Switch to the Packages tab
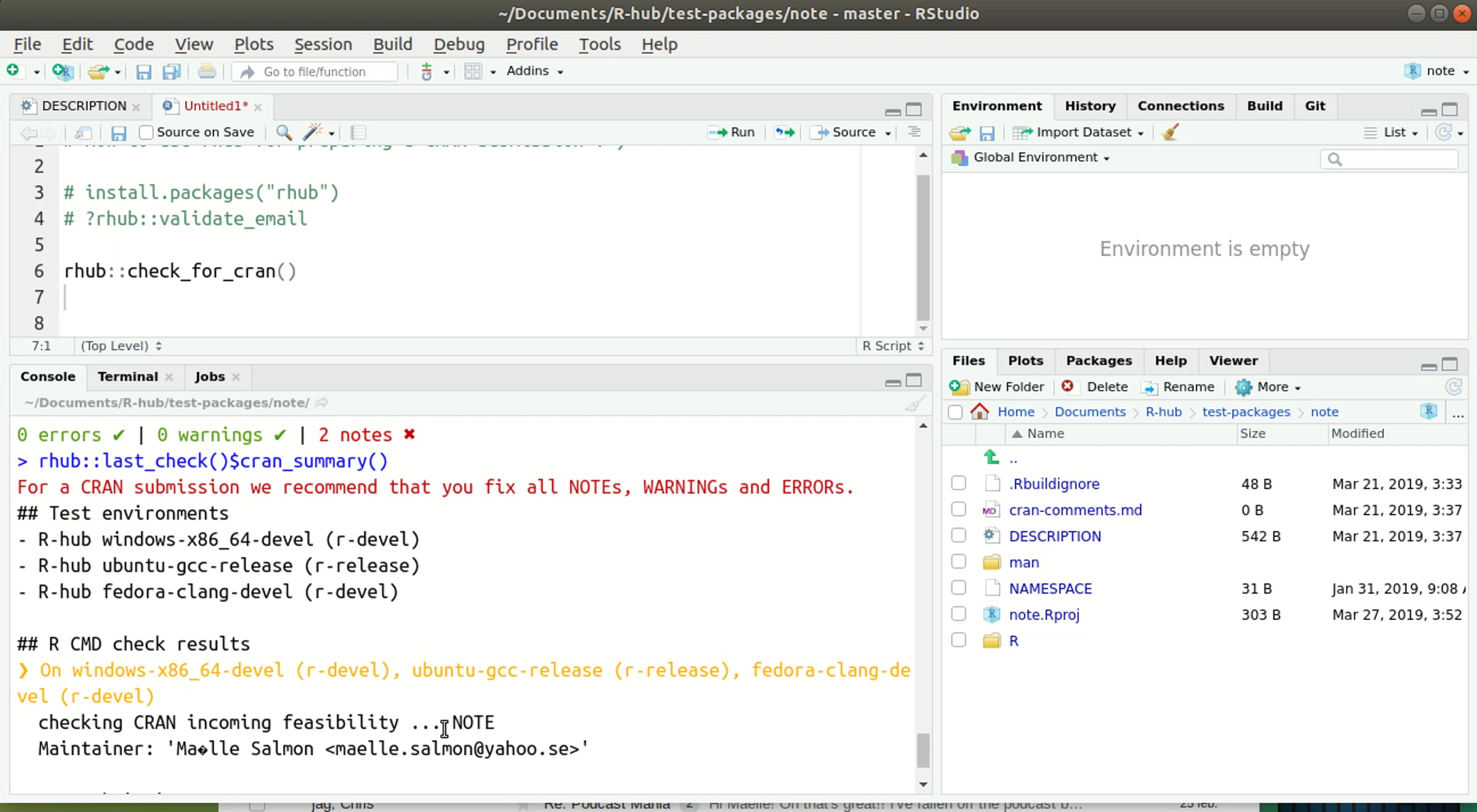Image resolution: width=1477 pixels, height=812 pixels. pyautogui.click(x=1099, y=360)
